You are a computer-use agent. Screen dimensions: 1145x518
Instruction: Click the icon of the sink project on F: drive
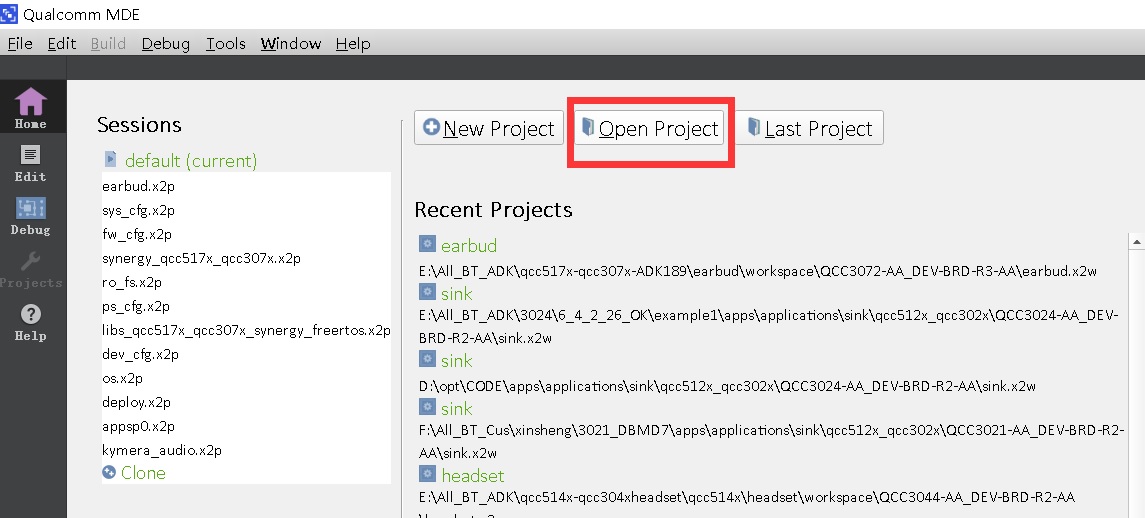click(427, 407)
